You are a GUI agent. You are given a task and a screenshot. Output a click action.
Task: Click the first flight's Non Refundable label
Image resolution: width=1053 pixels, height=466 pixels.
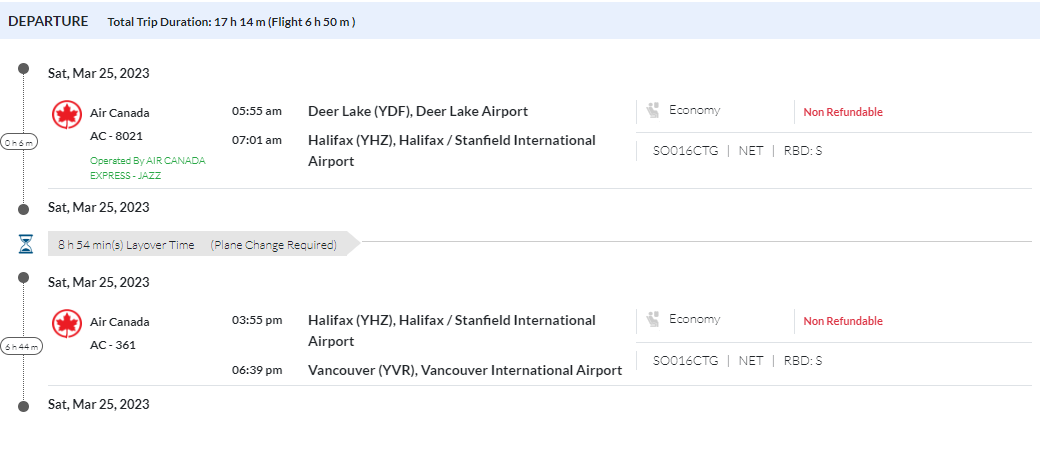pos(843,112)
